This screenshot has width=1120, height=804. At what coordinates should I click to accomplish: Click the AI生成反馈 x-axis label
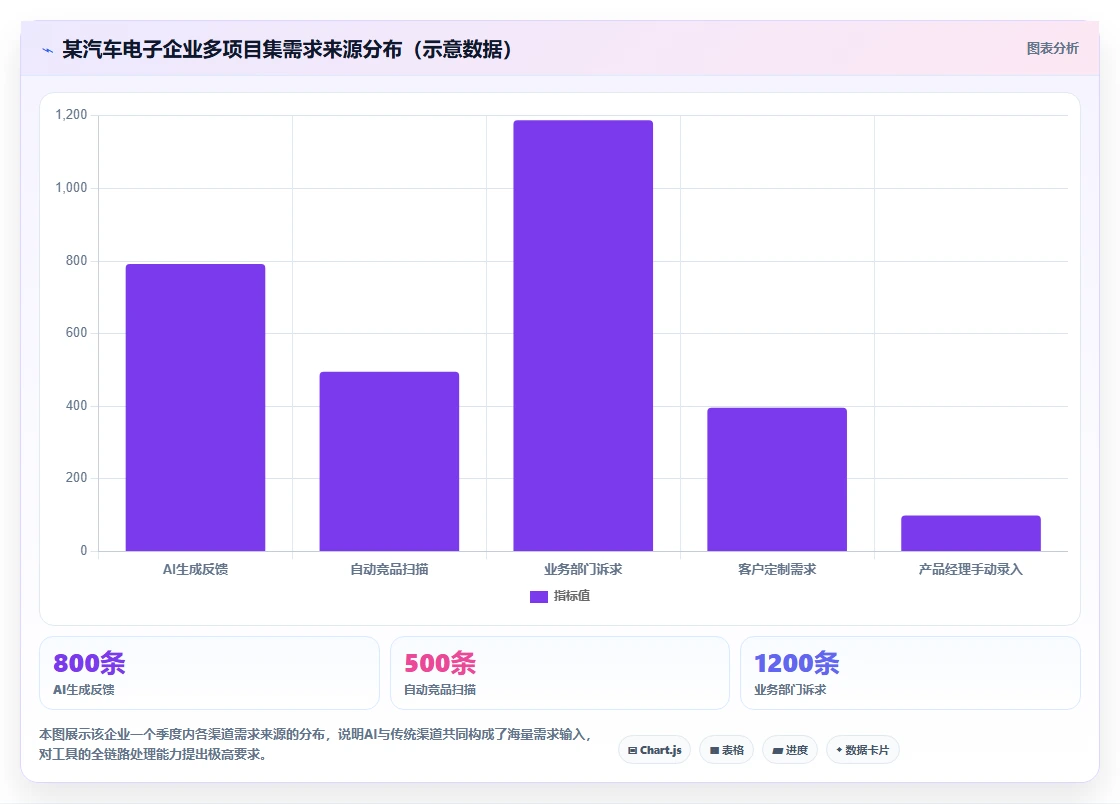[195, 569]
